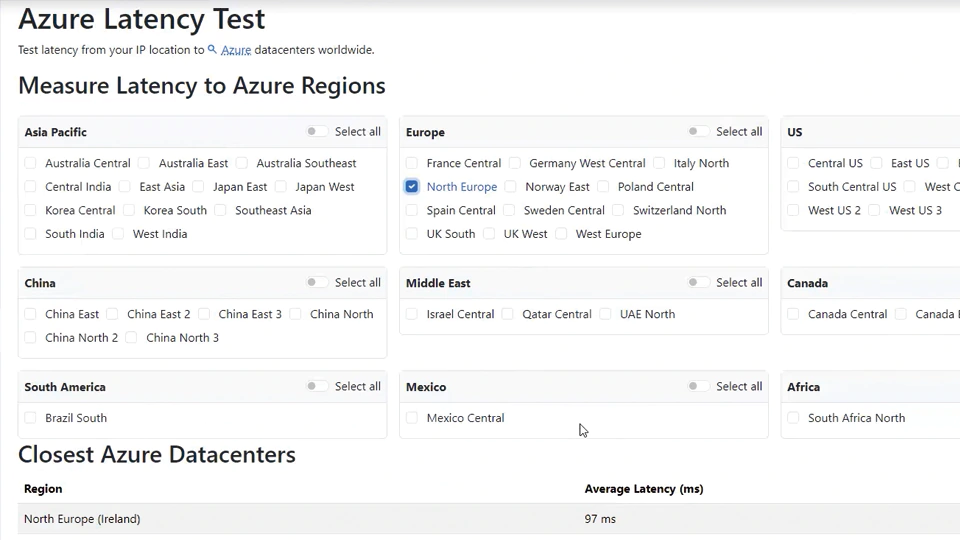Check the China East 3 checkbox
The height and width of the screenshot is (540, 960).
click(204, 314)
